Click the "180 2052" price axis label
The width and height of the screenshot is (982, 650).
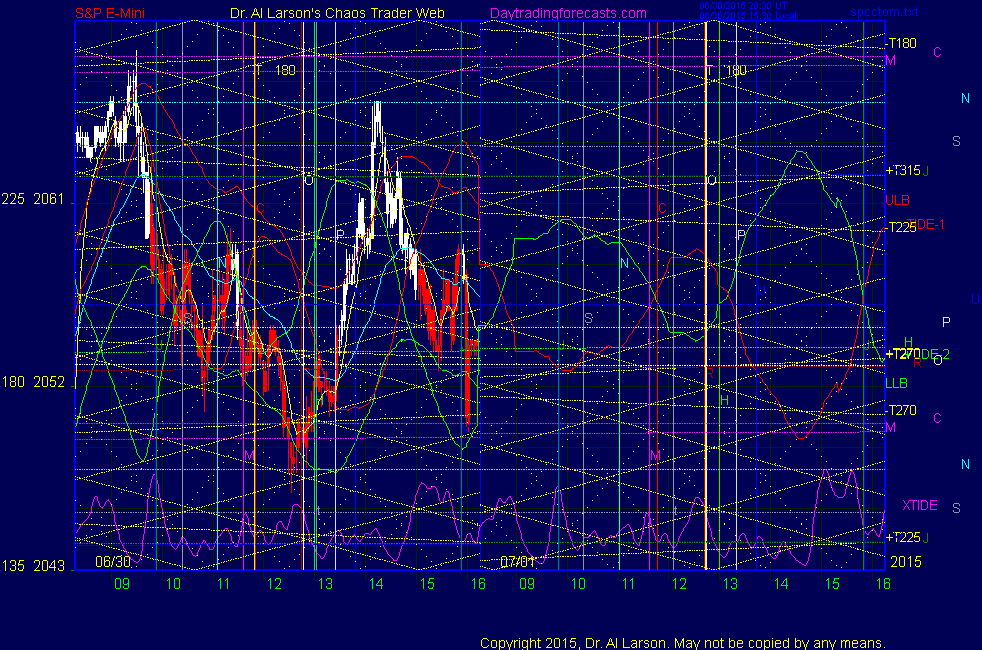[x=33, y=382]
